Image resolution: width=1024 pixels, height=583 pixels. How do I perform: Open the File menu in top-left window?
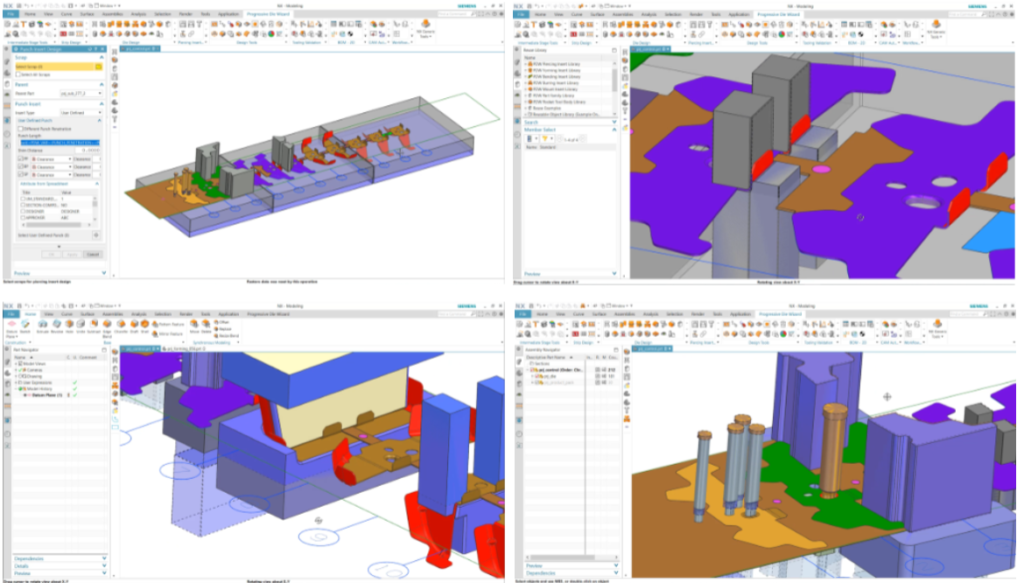click(x=11, y=15)
